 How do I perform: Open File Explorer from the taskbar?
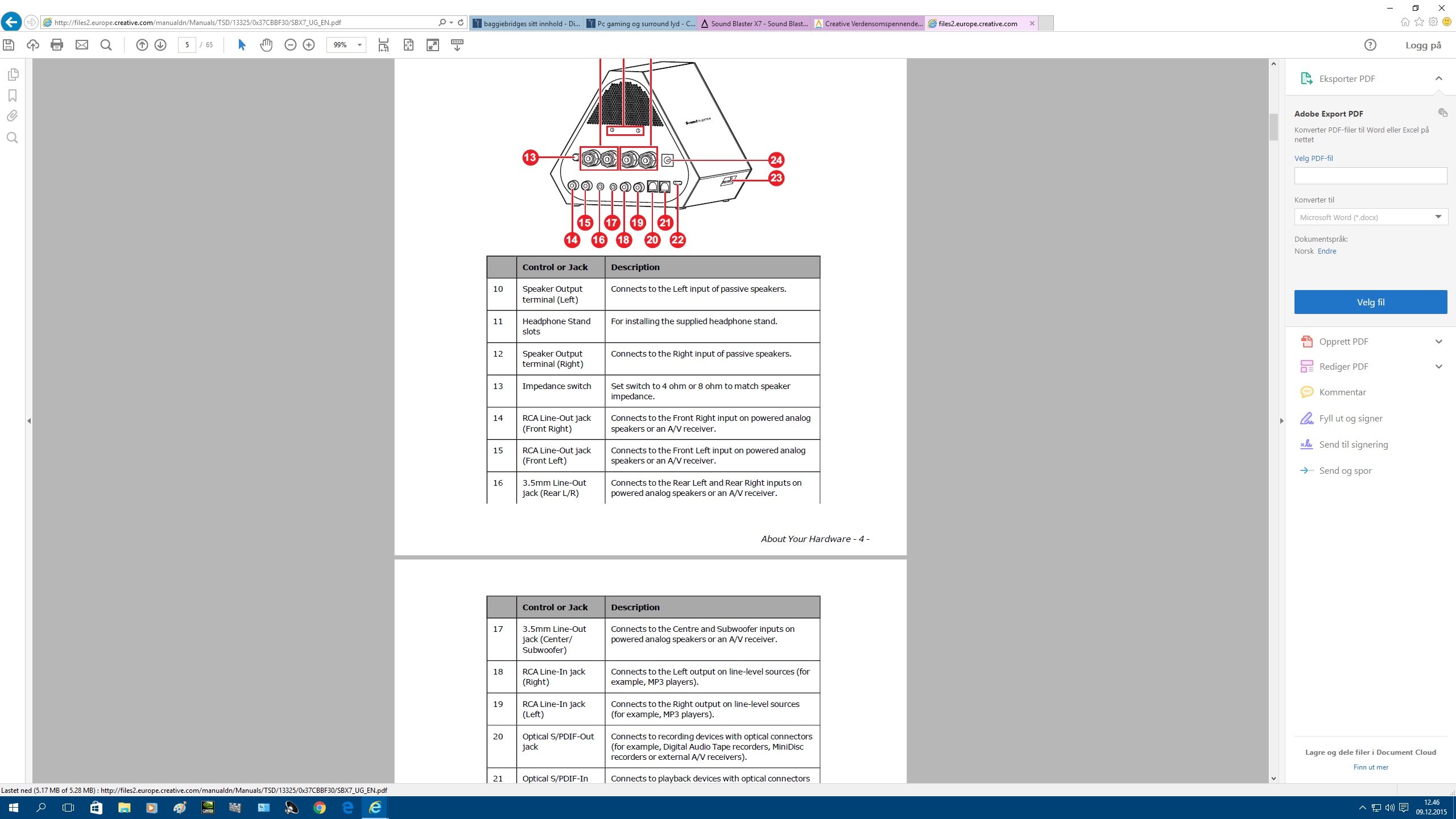click(x=124, y=808)
